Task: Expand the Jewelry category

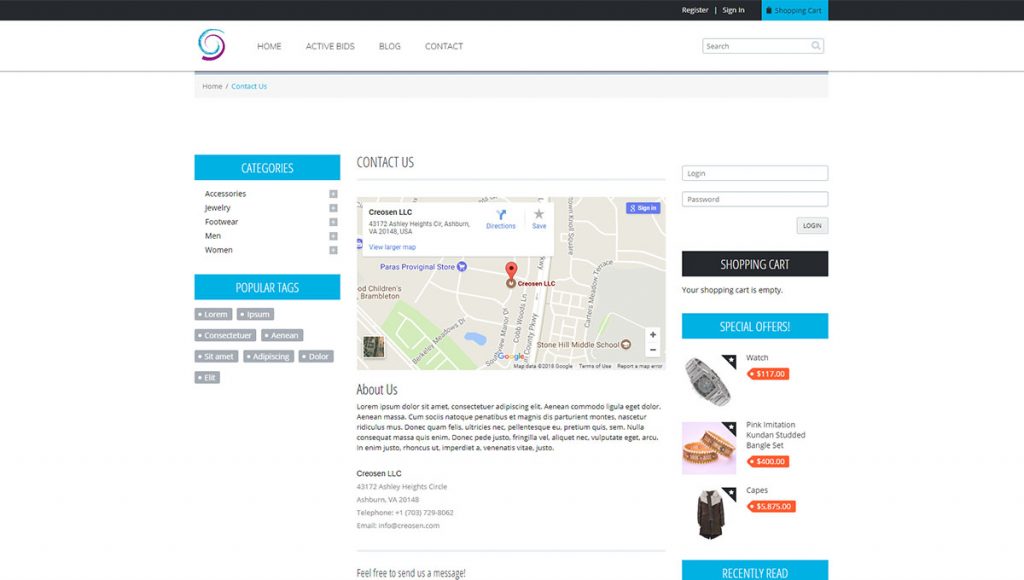Action: click(333, 208)
